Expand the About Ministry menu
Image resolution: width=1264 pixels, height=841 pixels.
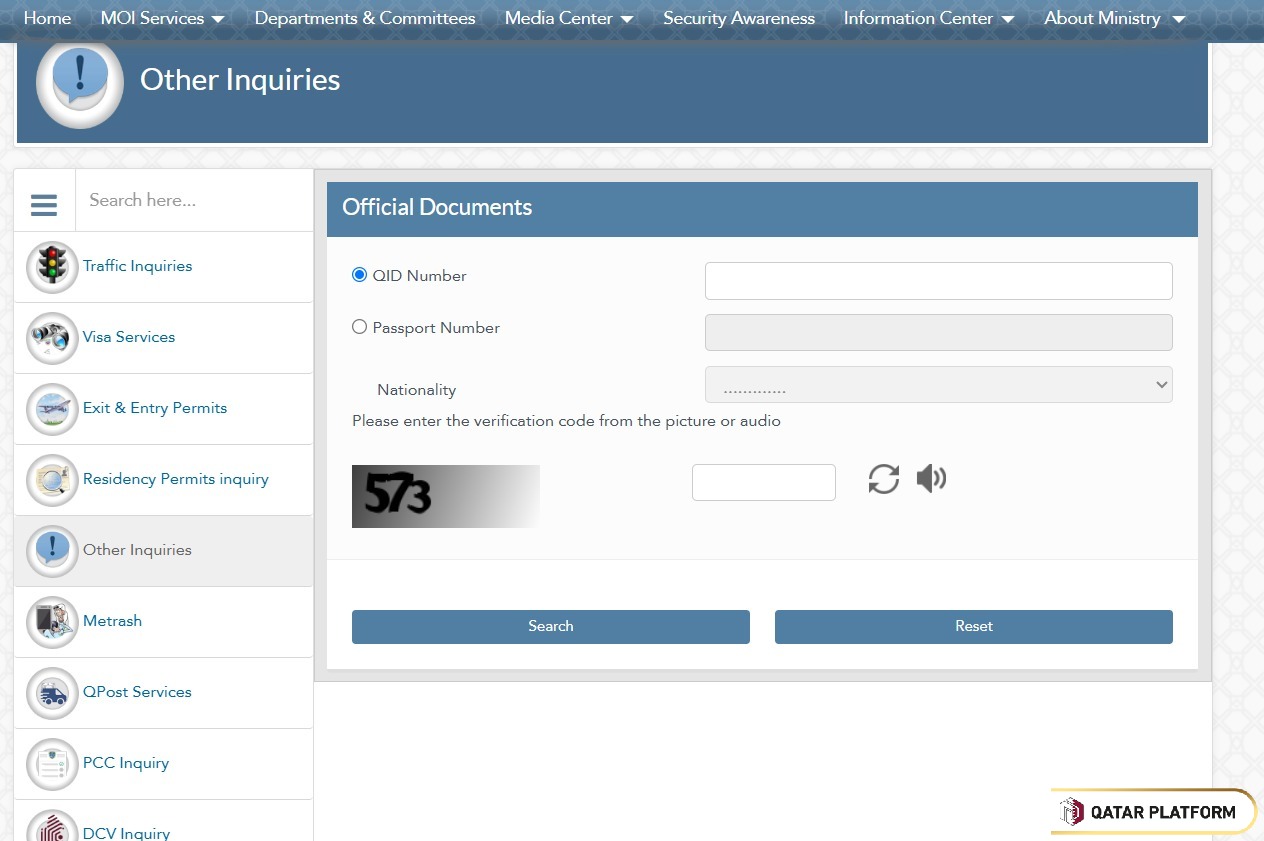tap(1113, 17)
